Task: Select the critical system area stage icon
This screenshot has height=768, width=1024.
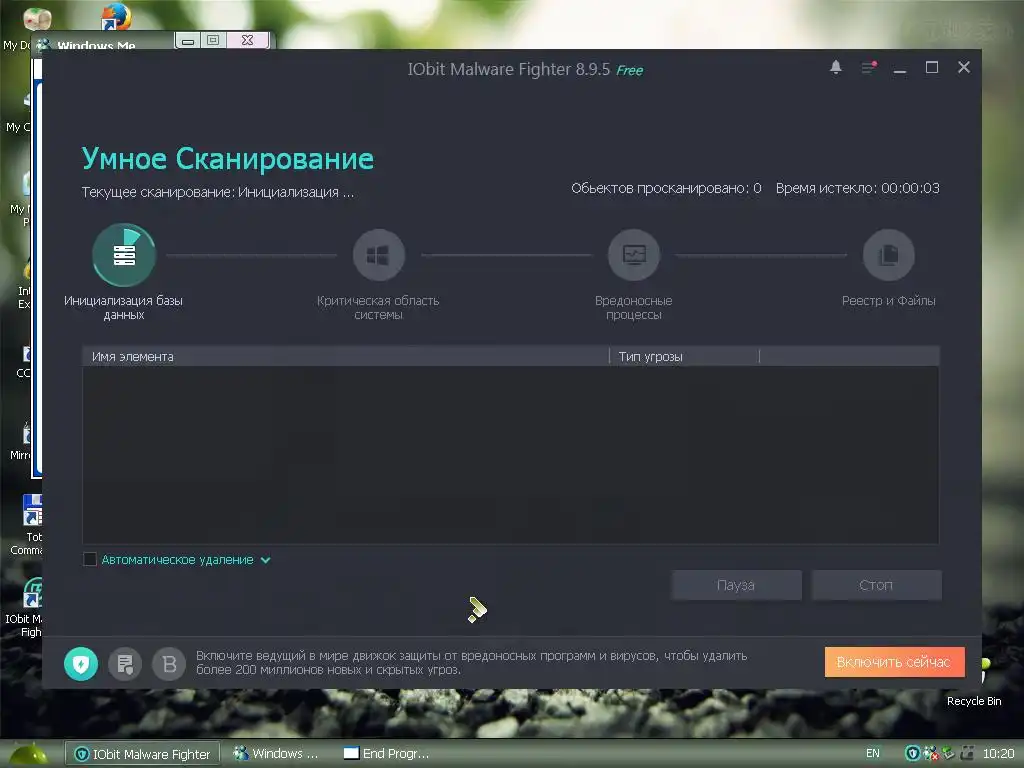Action: click(x=378, y=255)
